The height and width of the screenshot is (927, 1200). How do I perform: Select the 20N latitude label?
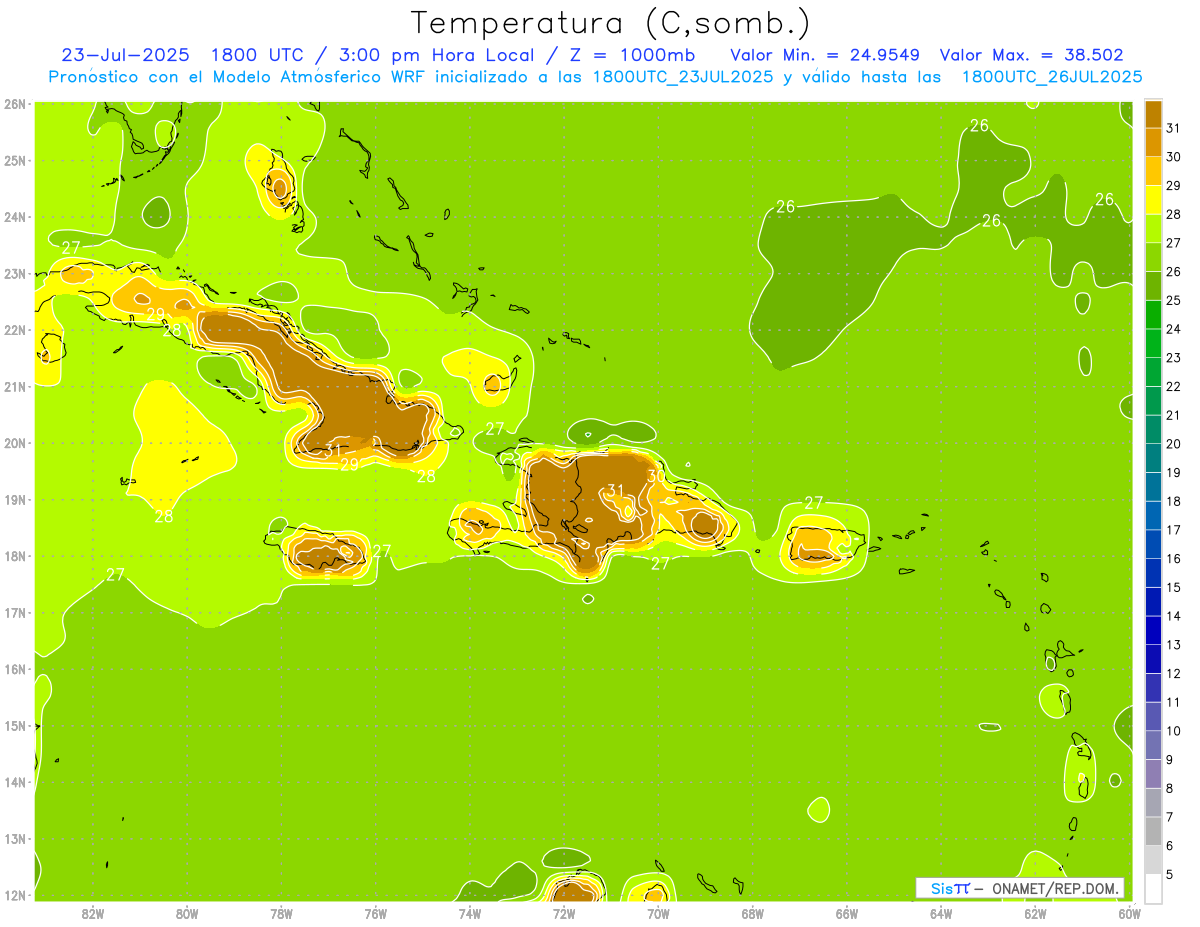point(15,443)
